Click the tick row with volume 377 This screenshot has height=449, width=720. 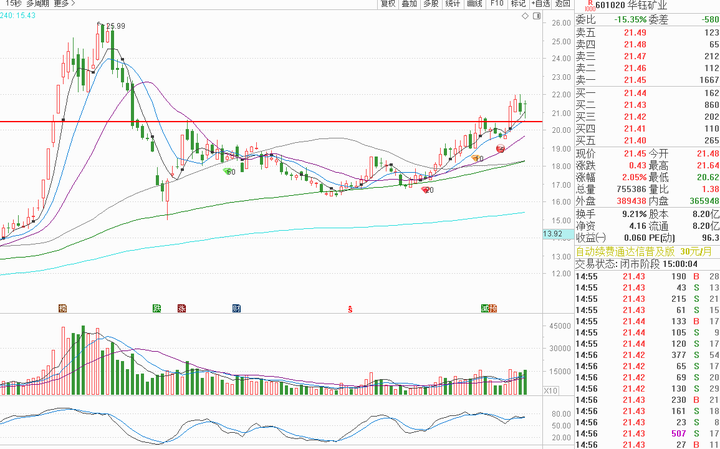647,355
